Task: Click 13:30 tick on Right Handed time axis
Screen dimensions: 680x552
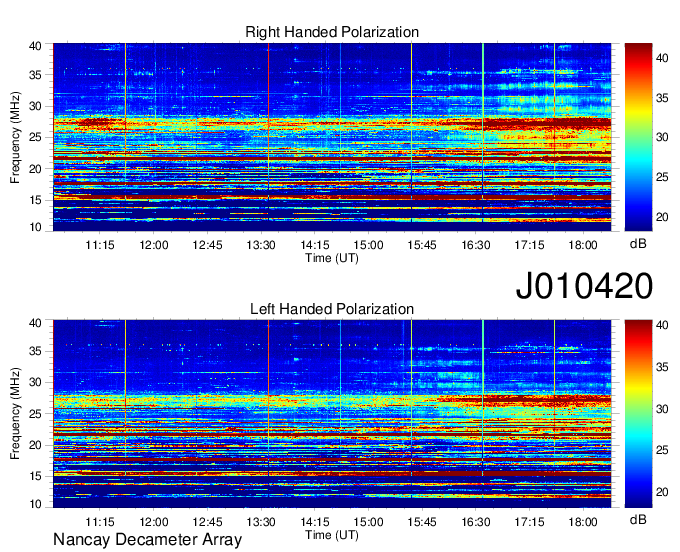Action: point(261,245)
